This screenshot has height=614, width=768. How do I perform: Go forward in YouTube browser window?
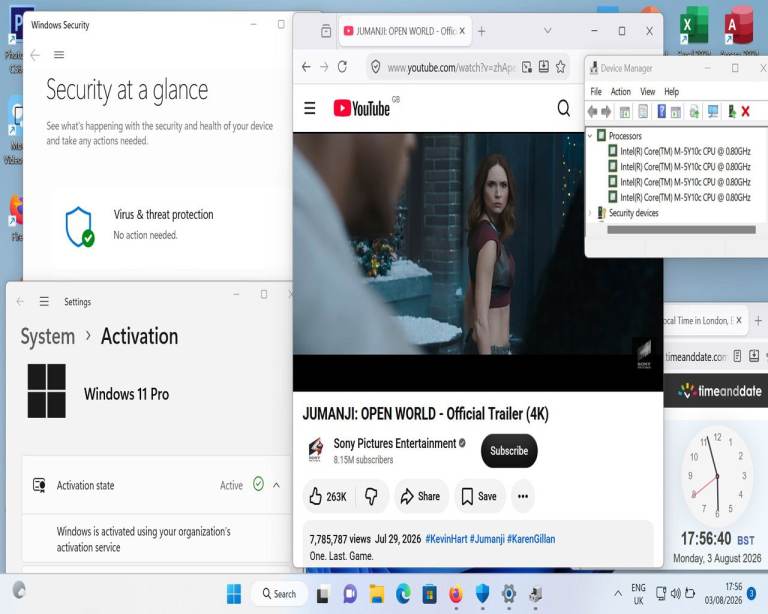(324, 67)
